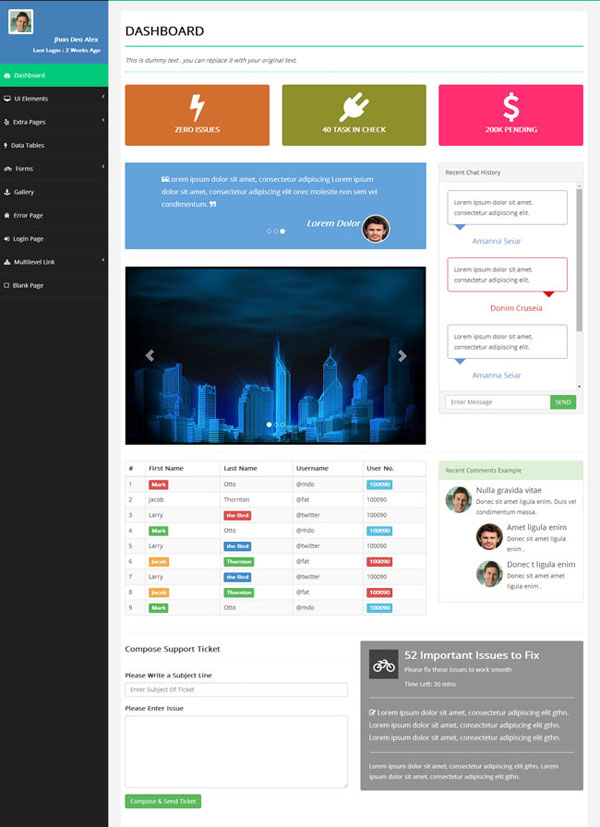
Task: Select the city image slider dot indicator
Action: [269, 424]
